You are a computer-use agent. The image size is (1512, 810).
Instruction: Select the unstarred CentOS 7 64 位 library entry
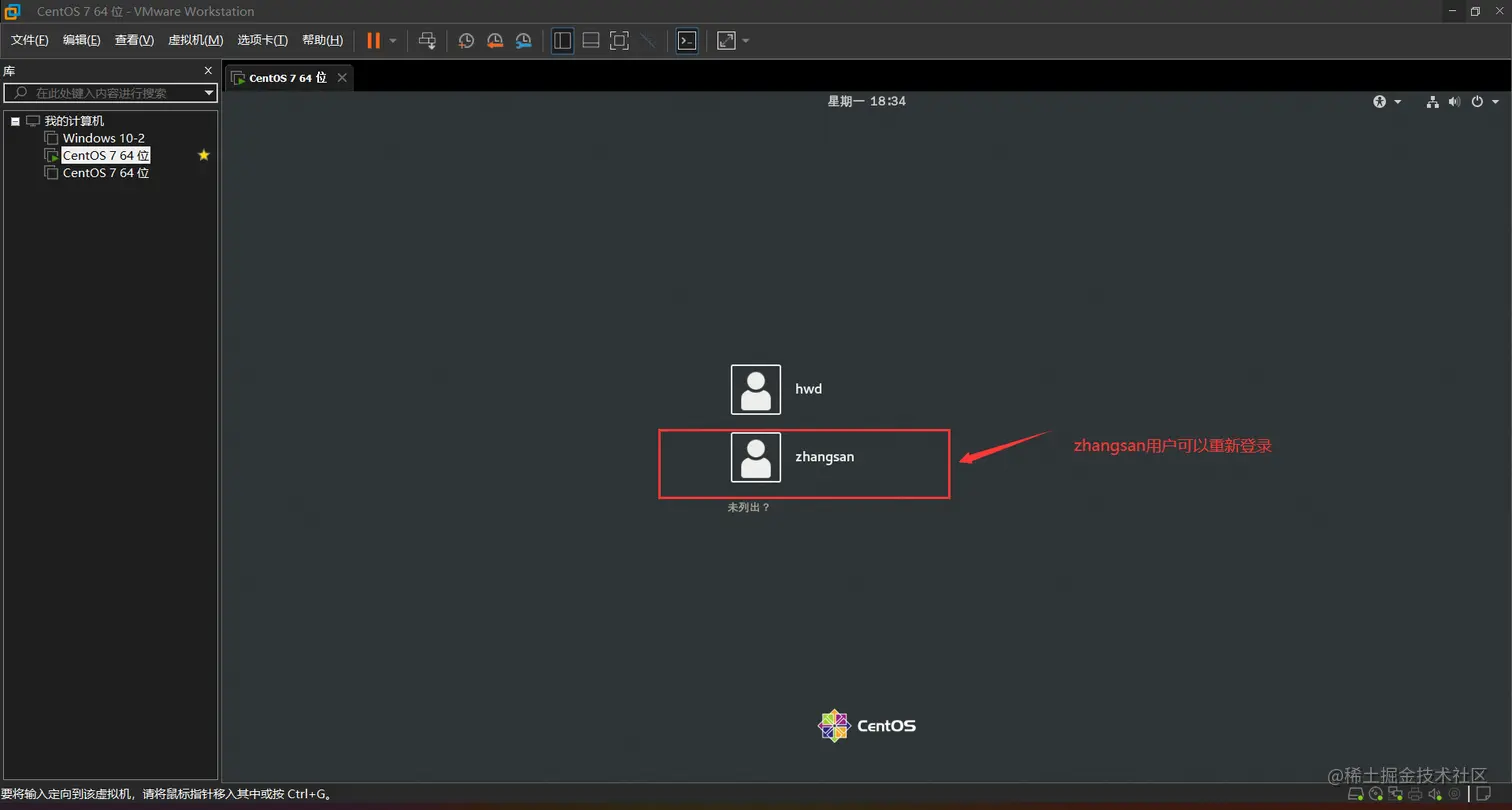tap(106, 173)
